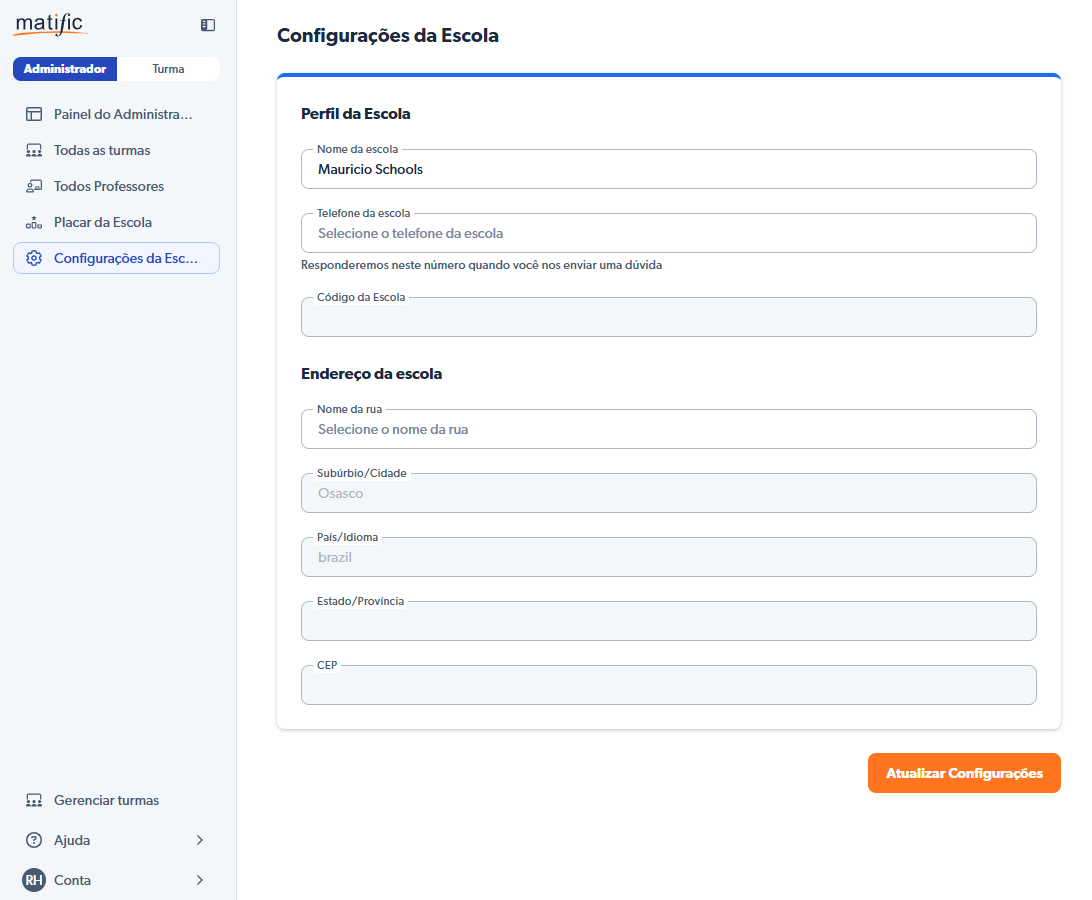The image size is (1092, 900).
Task: Click the Telefone da escola field
Action: coord(668,234)
